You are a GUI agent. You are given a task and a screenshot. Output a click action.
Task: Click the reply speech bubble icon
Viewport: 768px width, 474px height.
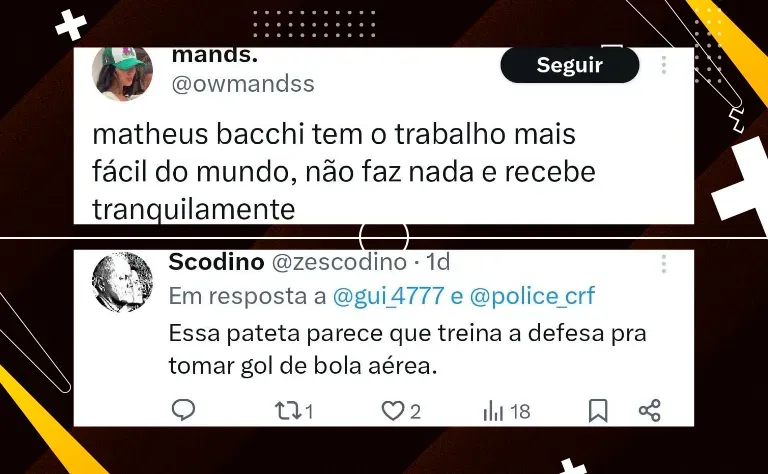tap(184, 410)
